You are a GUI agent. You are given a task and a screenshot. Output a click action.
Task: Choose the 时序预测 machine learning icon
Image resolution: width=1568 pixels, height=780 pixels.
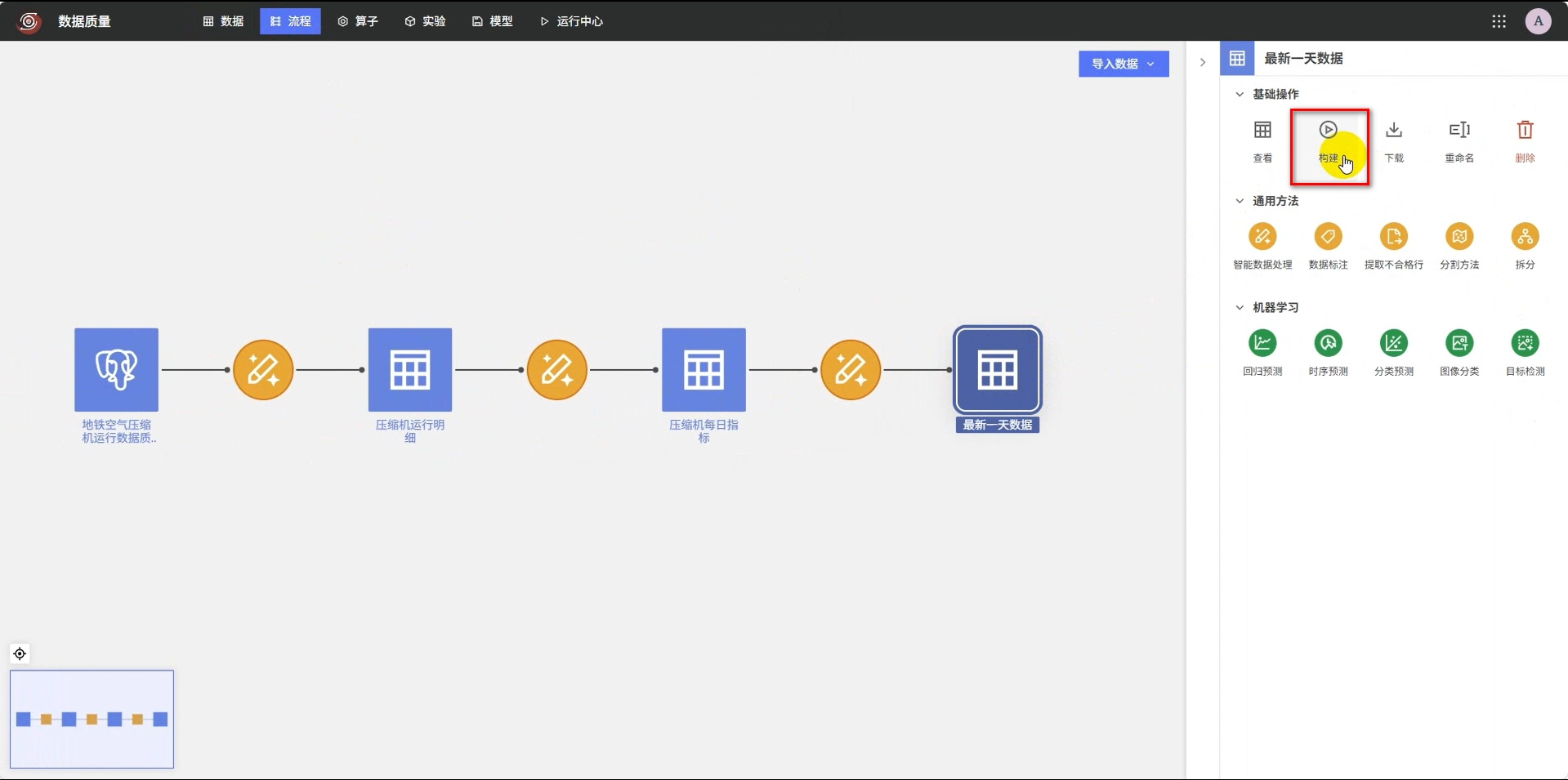1328,343
